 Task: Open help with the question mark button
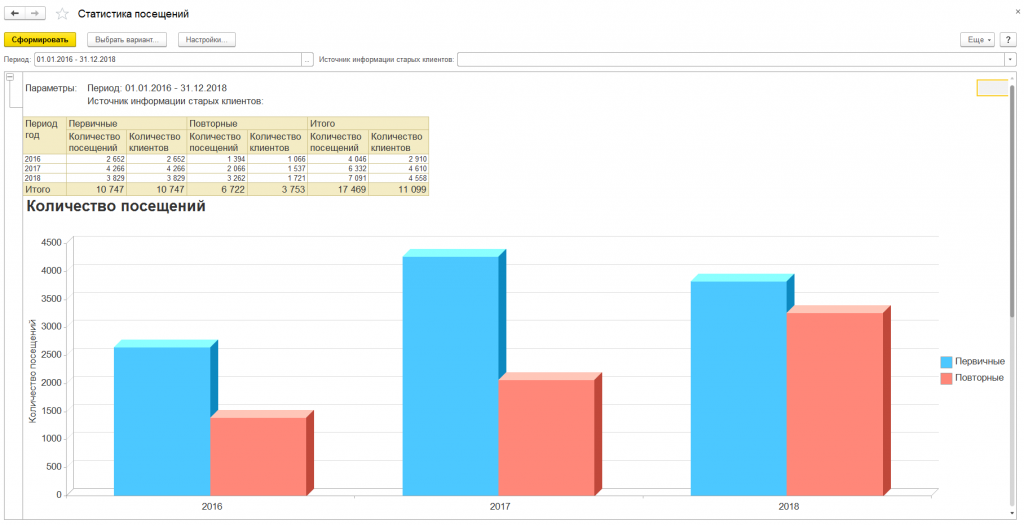(x=1009, y=40)
